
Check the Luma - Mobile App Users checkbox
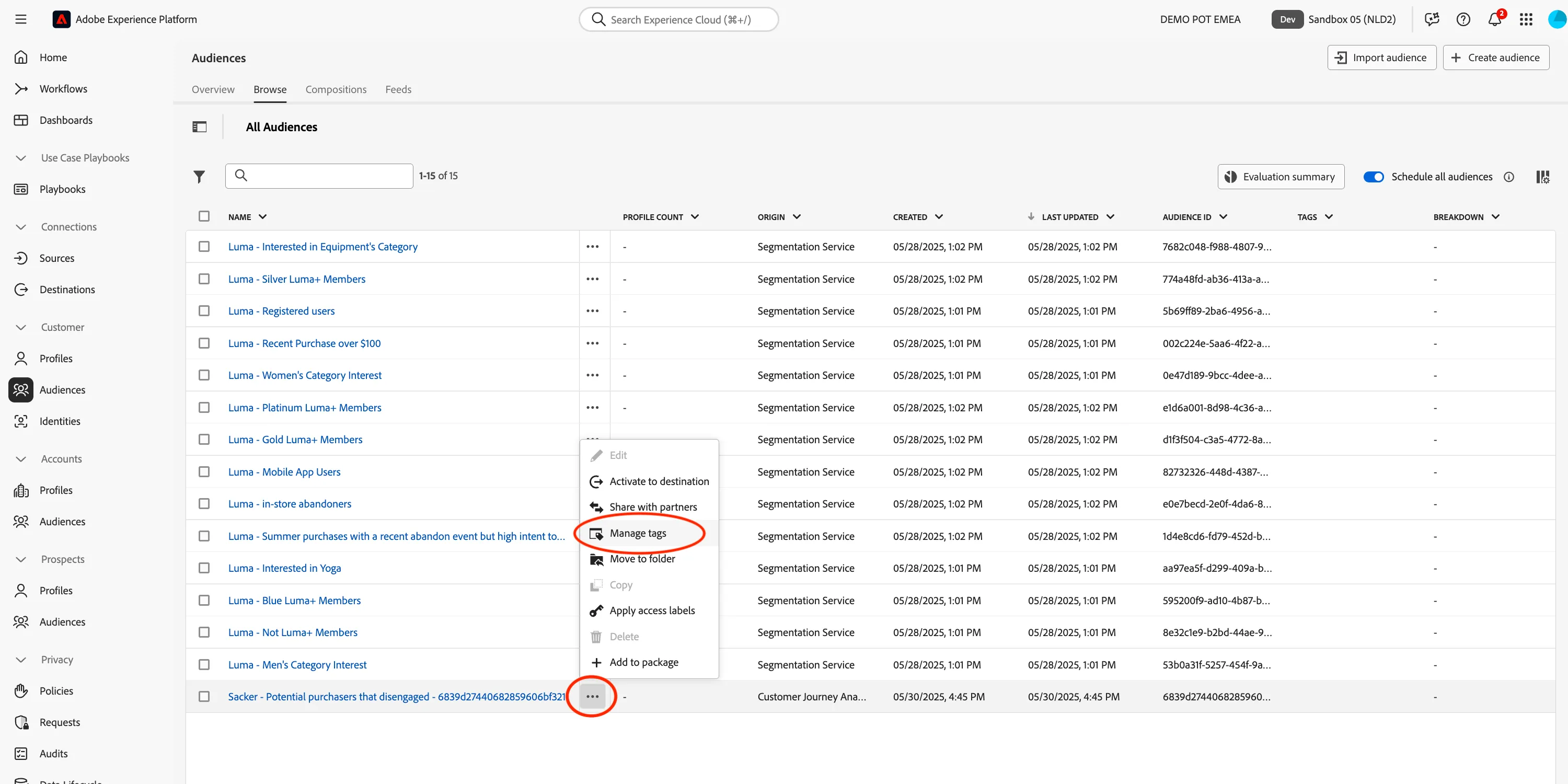[204, 472]
